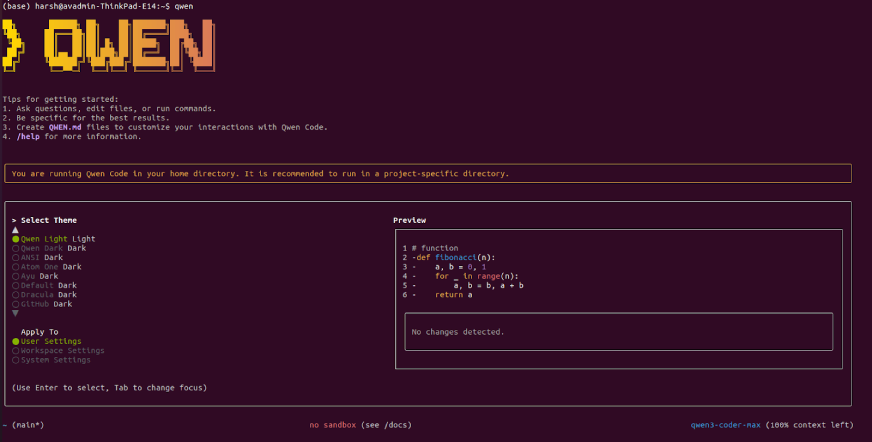Select the Qwen Light theme radio option
This screenshot has height=442, width=872.
(54, 239)
